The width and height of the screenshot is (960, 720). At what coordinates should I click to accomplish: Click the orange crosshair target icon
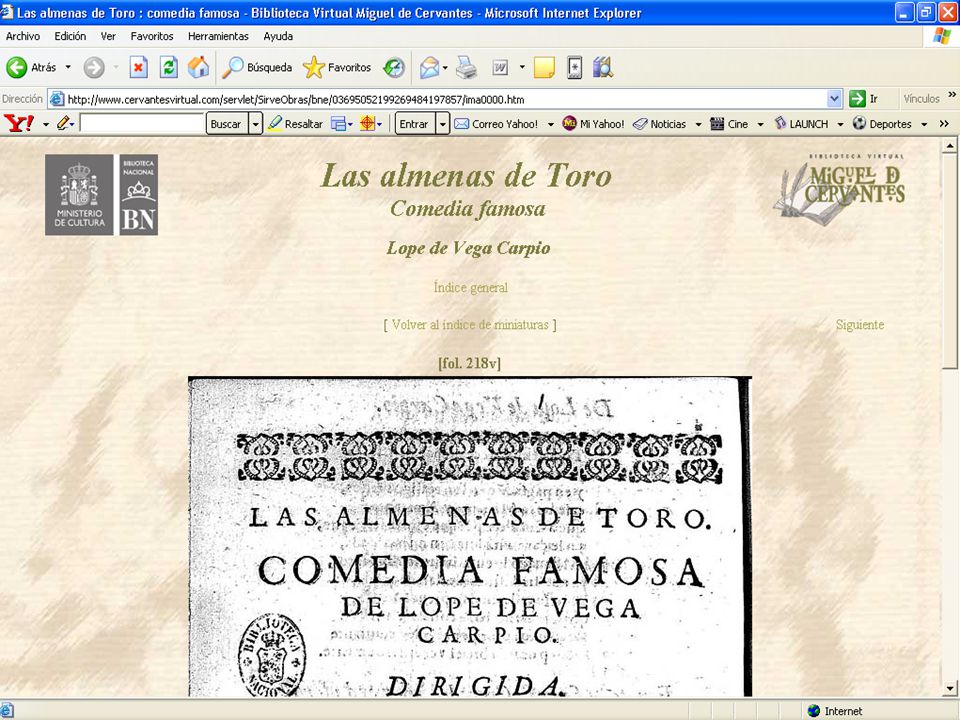point(367,124)
